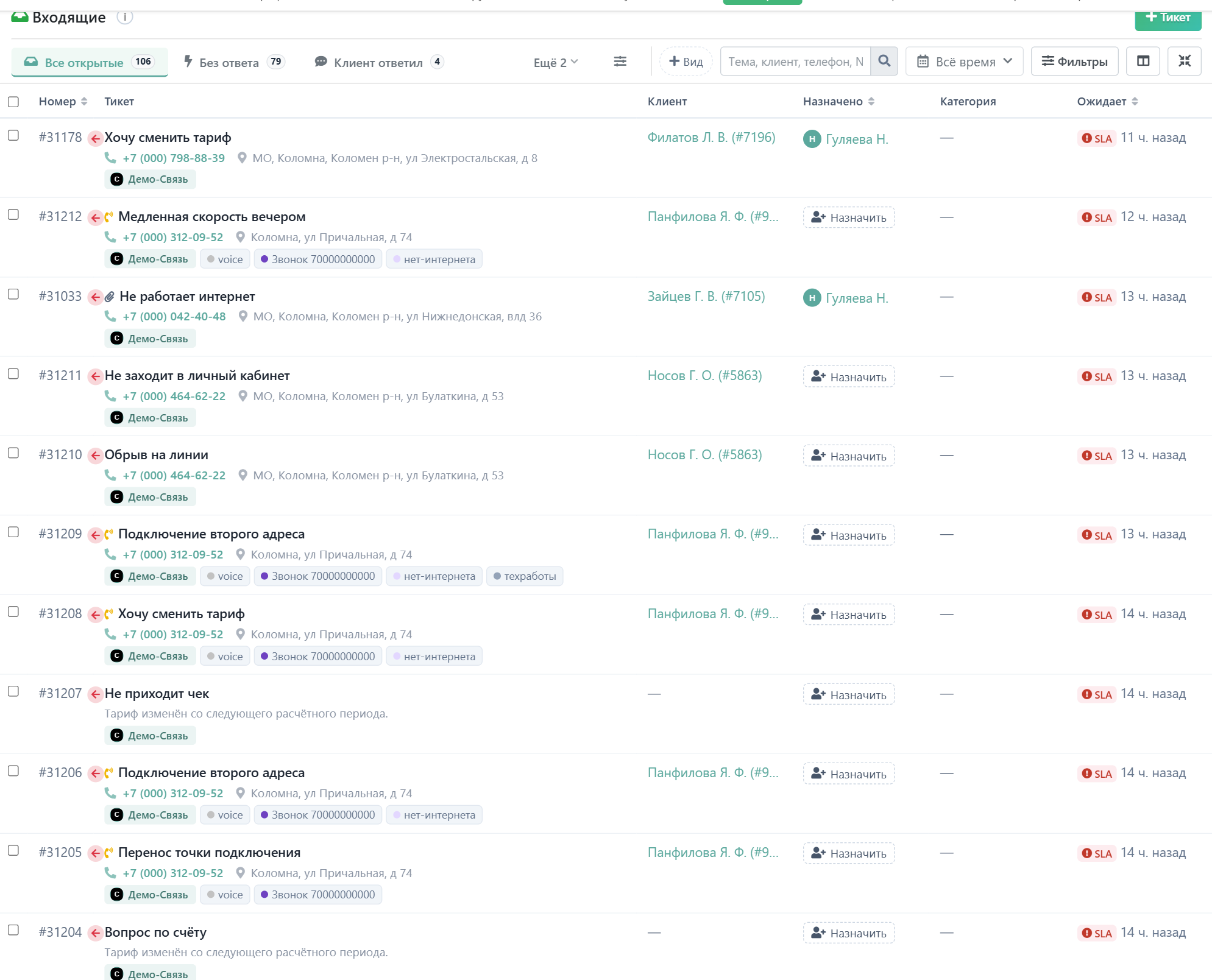The width and height of the screenshot is (1212, 980).
Task: Click the call icon beside Медленная скорость вечером
Action: pyautogui.click(x=109, y=217)
